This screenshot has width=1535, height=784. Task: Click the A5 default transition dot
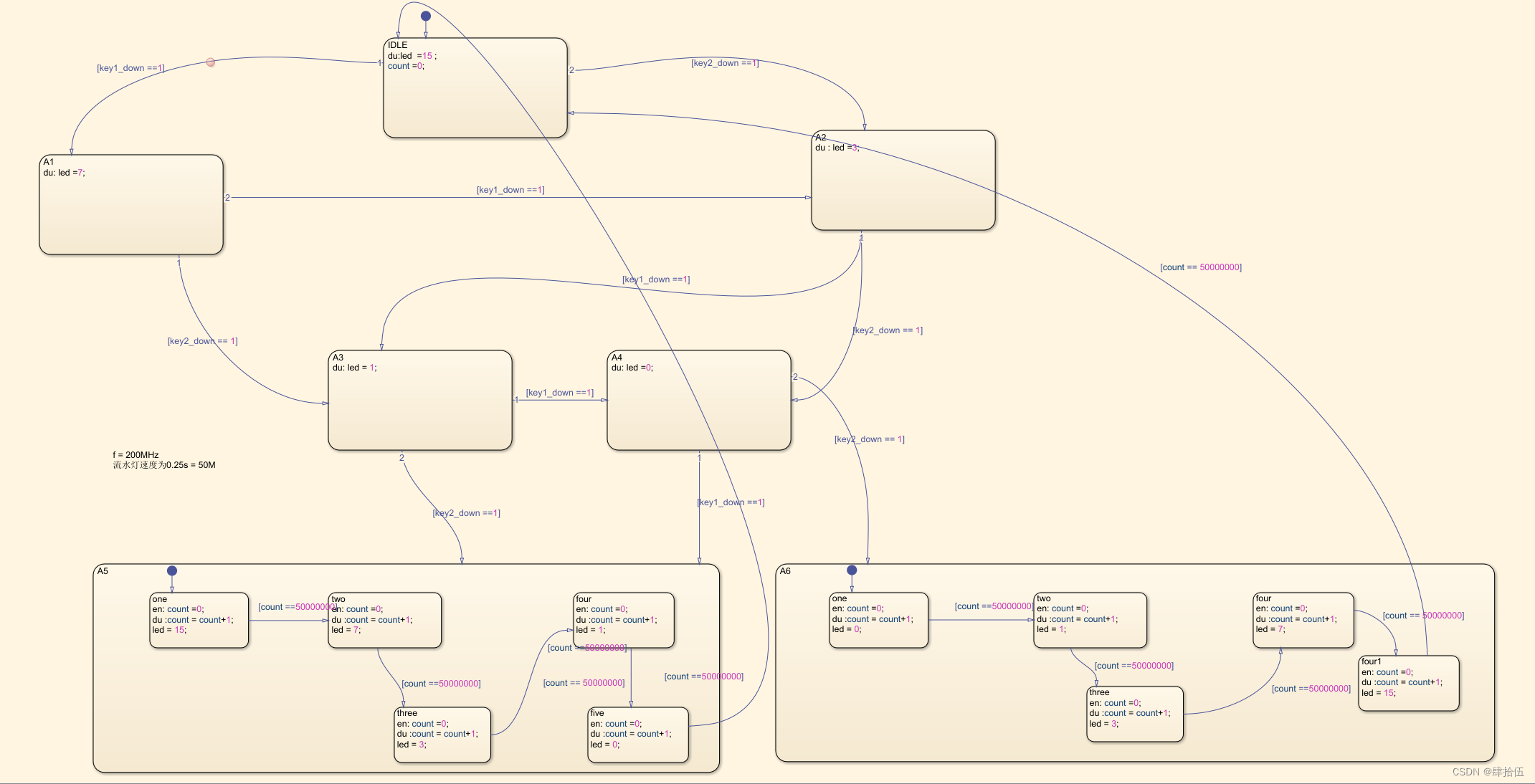[172, 571]
